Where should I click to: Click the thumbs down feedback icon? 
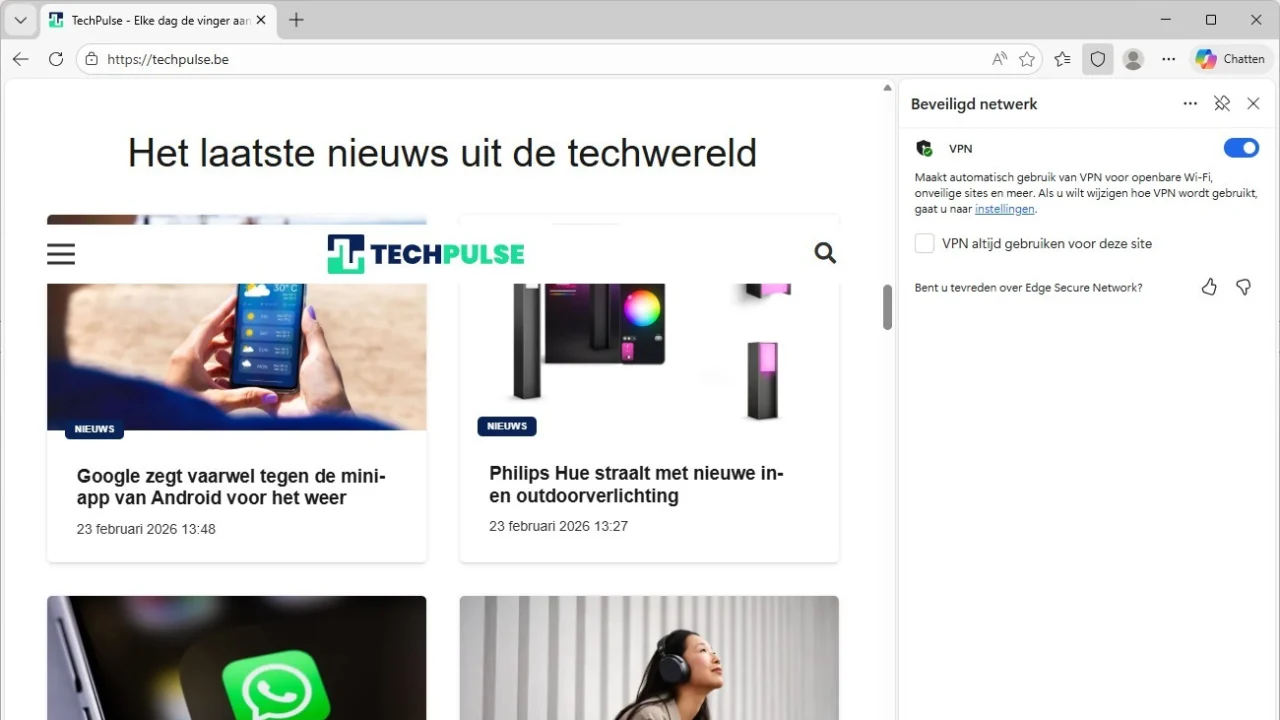click(1243, 287)
